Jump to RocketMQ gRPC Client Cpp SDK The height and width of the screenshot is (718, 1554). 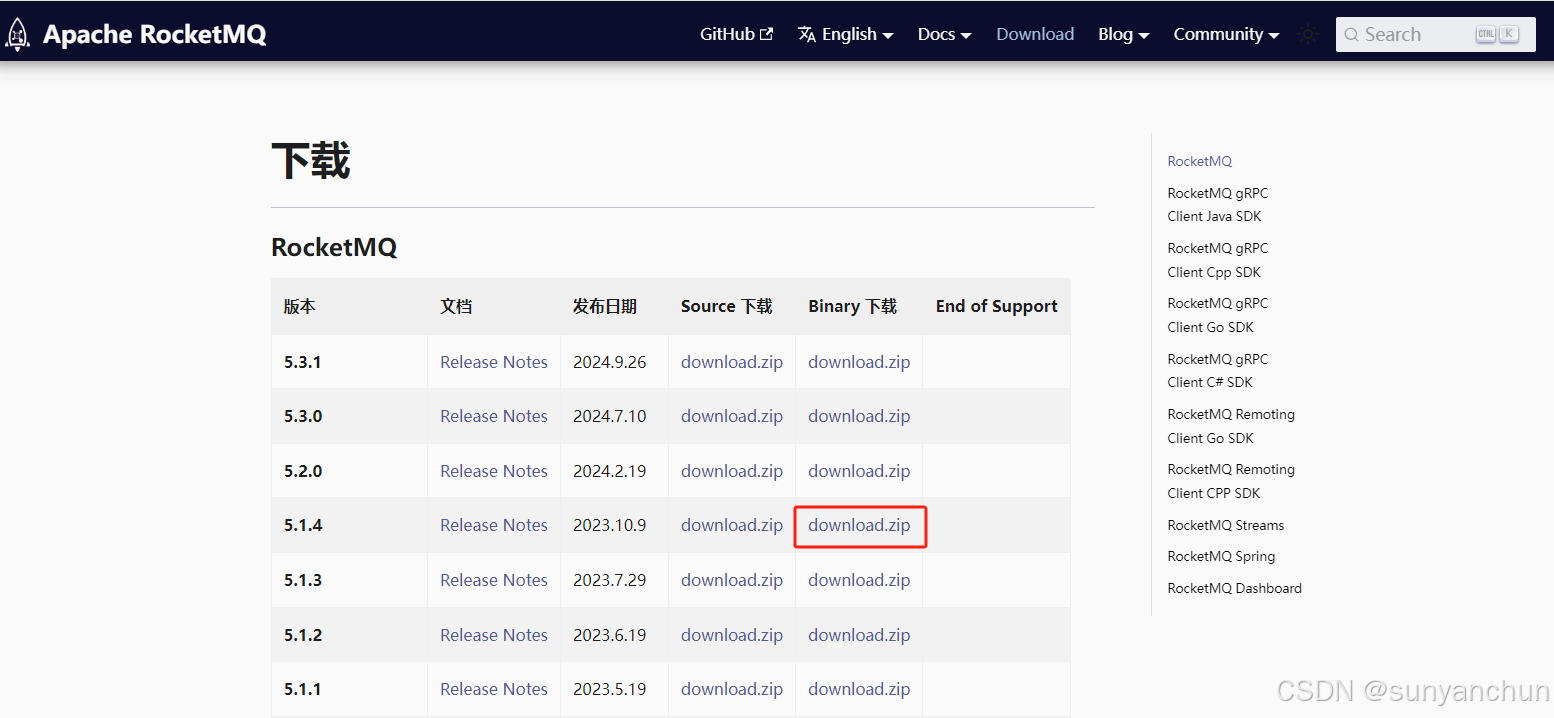1217,260
